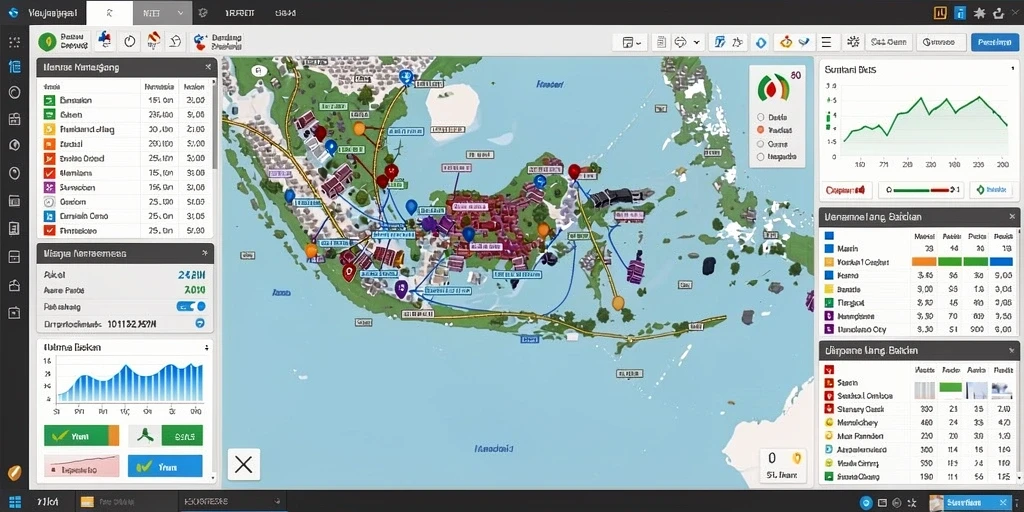Open the hamburger lines toolbar icon
Viewport: 1024px width, 512px height.
tap(826, 42)
